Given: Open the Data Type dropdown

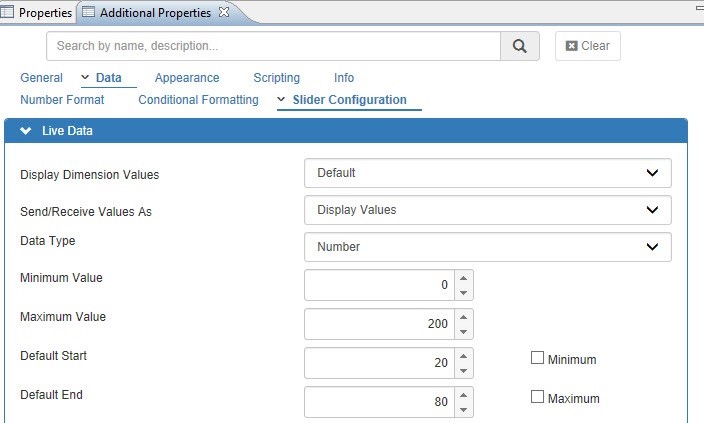Looking at the screenshot, I should point(487,246).
